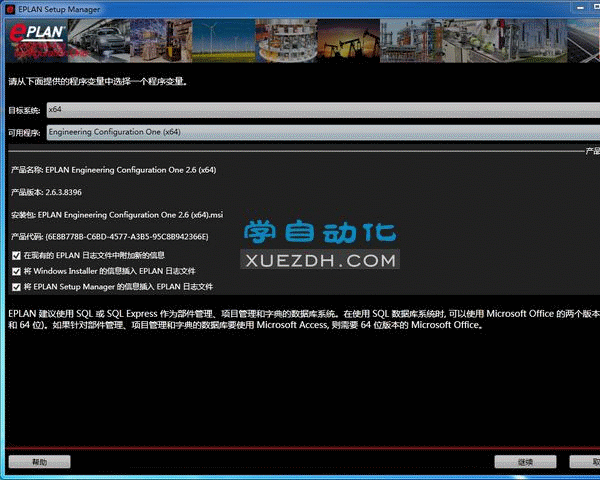Toggle checkbox 将 Windows Installer 的信息插入 EPLAN 日志文件
600x480 pixels.
click(x=16, y=271)
